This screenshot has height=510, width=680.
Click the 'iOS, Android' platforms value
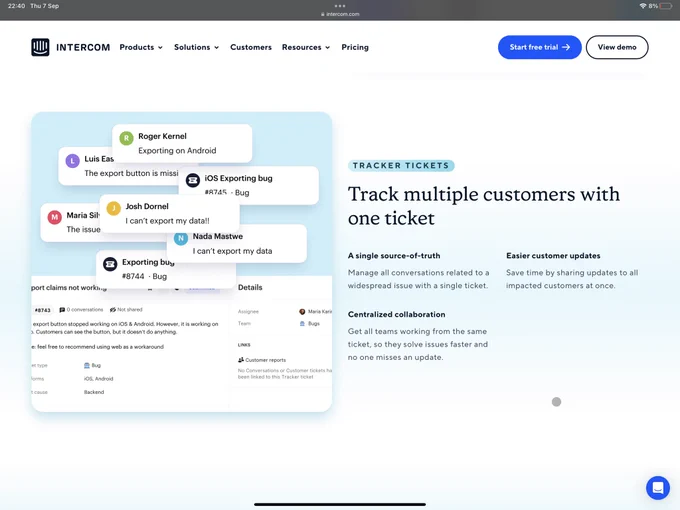tap(98, 379)
